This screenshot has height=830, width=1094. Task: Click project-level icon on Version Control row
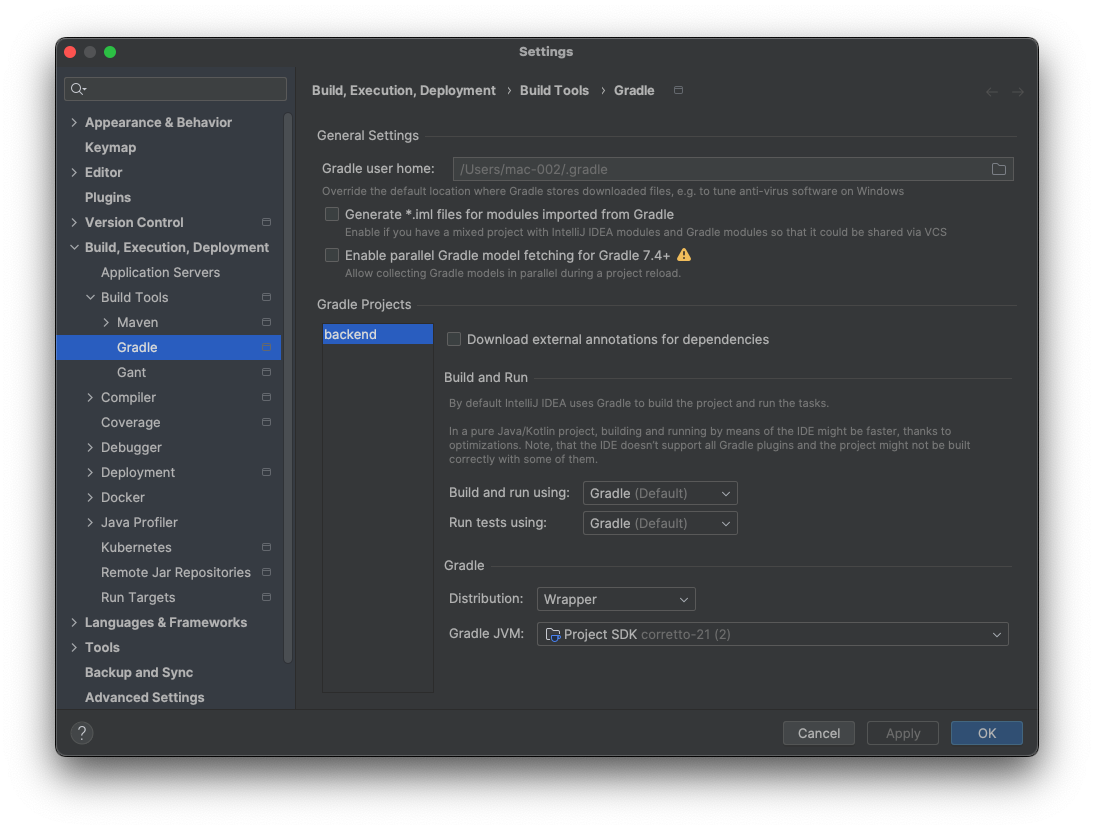coord(267,222)
